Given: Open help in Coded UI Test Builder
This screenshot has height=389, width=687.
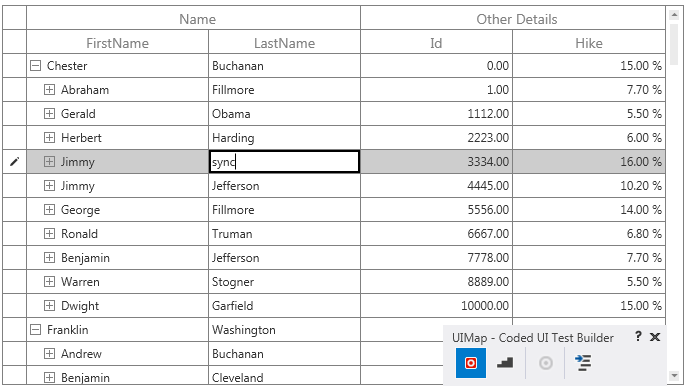Looking at the screenshot, I should click(638, 336).
